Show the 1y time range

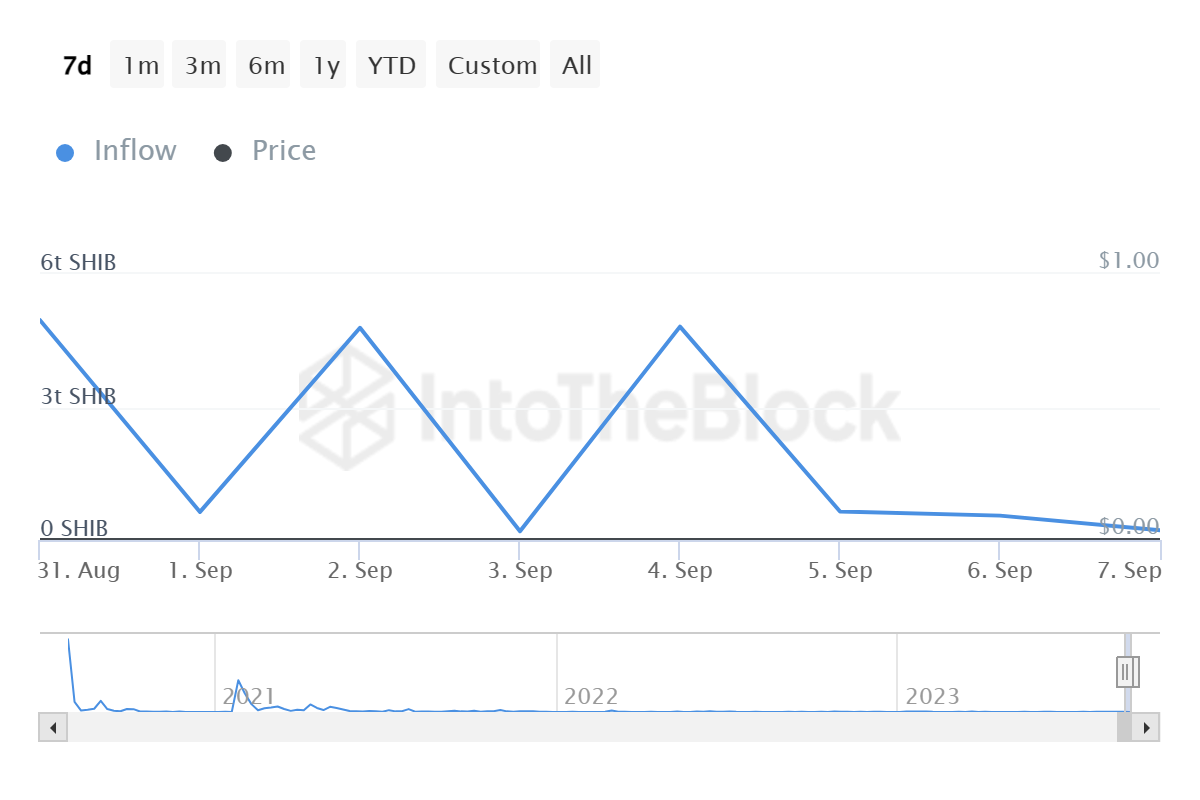point(326,65)
